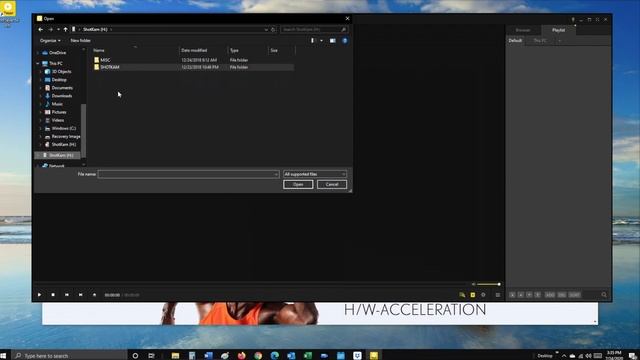Screen dimensions: 640x360
Task: Toggle the playlist panel button
Action: pyautogui.click(x=498, y=295)
